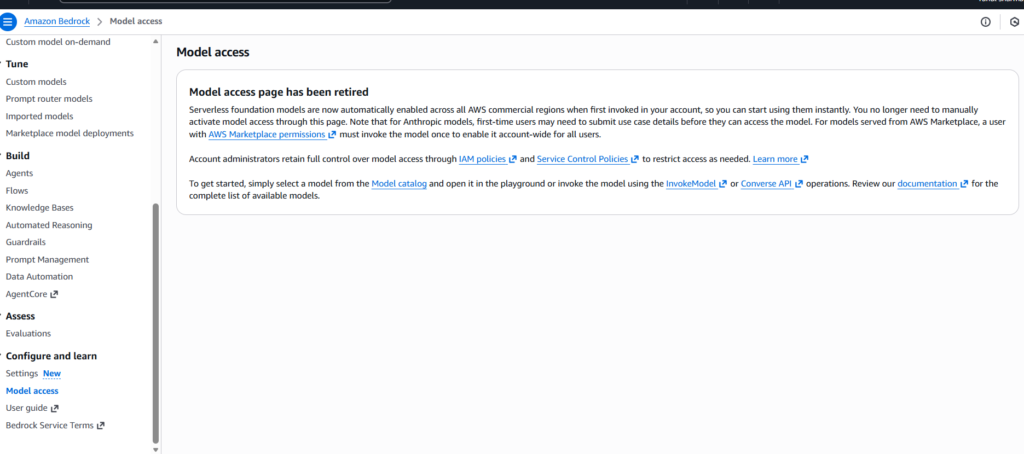
Task: Click external icon after IAM policies
Action: point(513,159)
